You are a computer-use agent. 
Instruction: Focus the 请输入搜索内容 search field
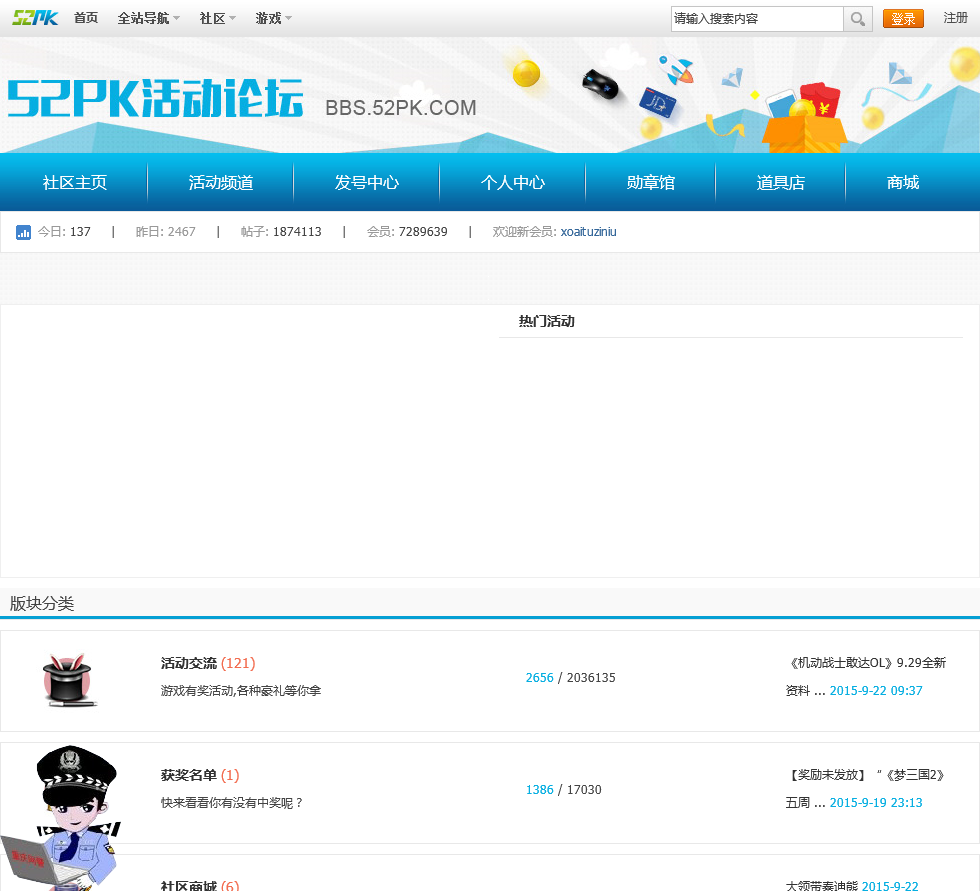[x=757, y=19]
